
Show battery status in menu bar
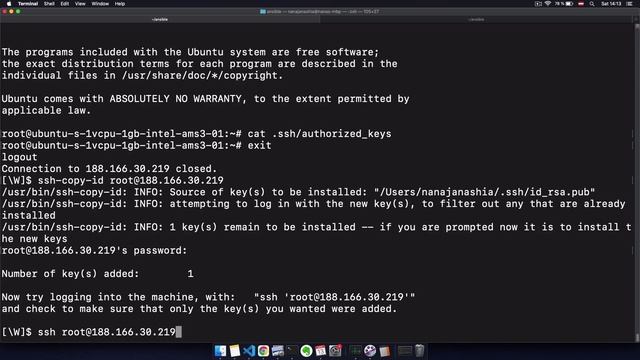pos(565,4)
